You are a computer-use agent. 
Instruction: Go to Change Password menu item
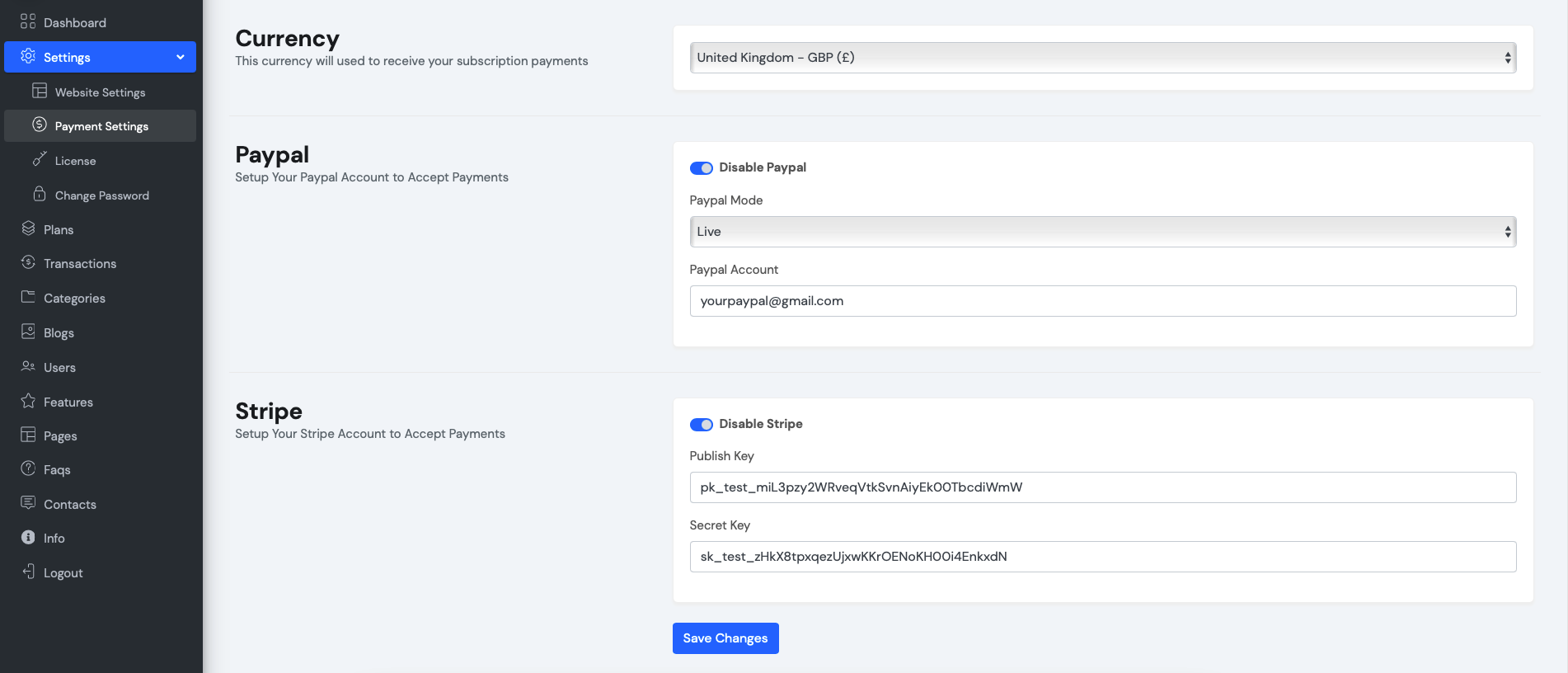point(101,195)
